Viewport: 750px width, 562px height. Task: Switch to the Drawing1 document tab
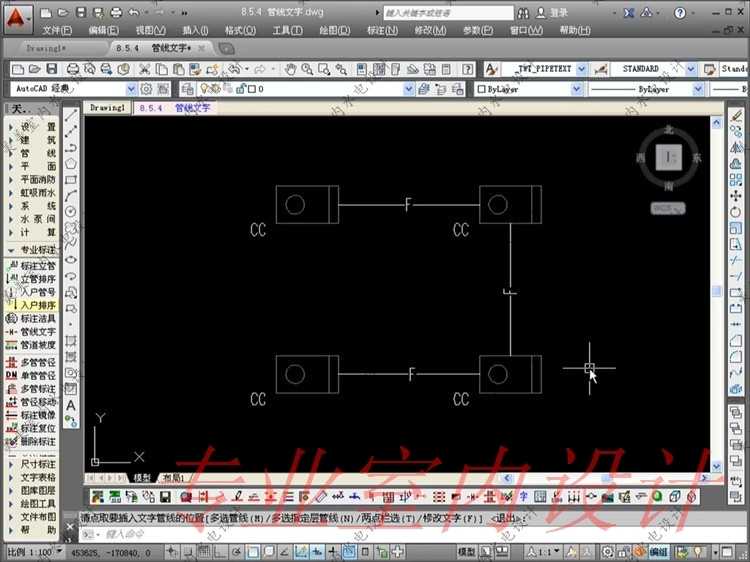coord(107,108)
